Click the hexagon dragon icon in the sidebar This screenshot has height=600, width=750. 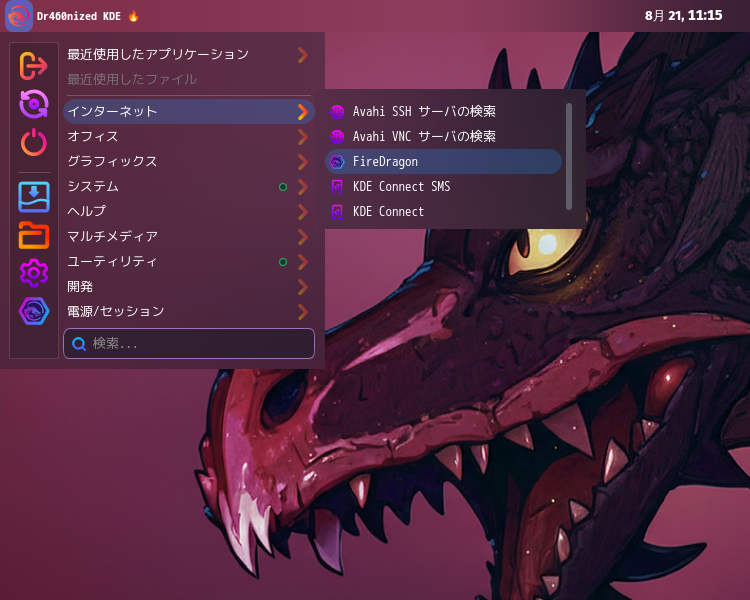click(x=33, y=311)
